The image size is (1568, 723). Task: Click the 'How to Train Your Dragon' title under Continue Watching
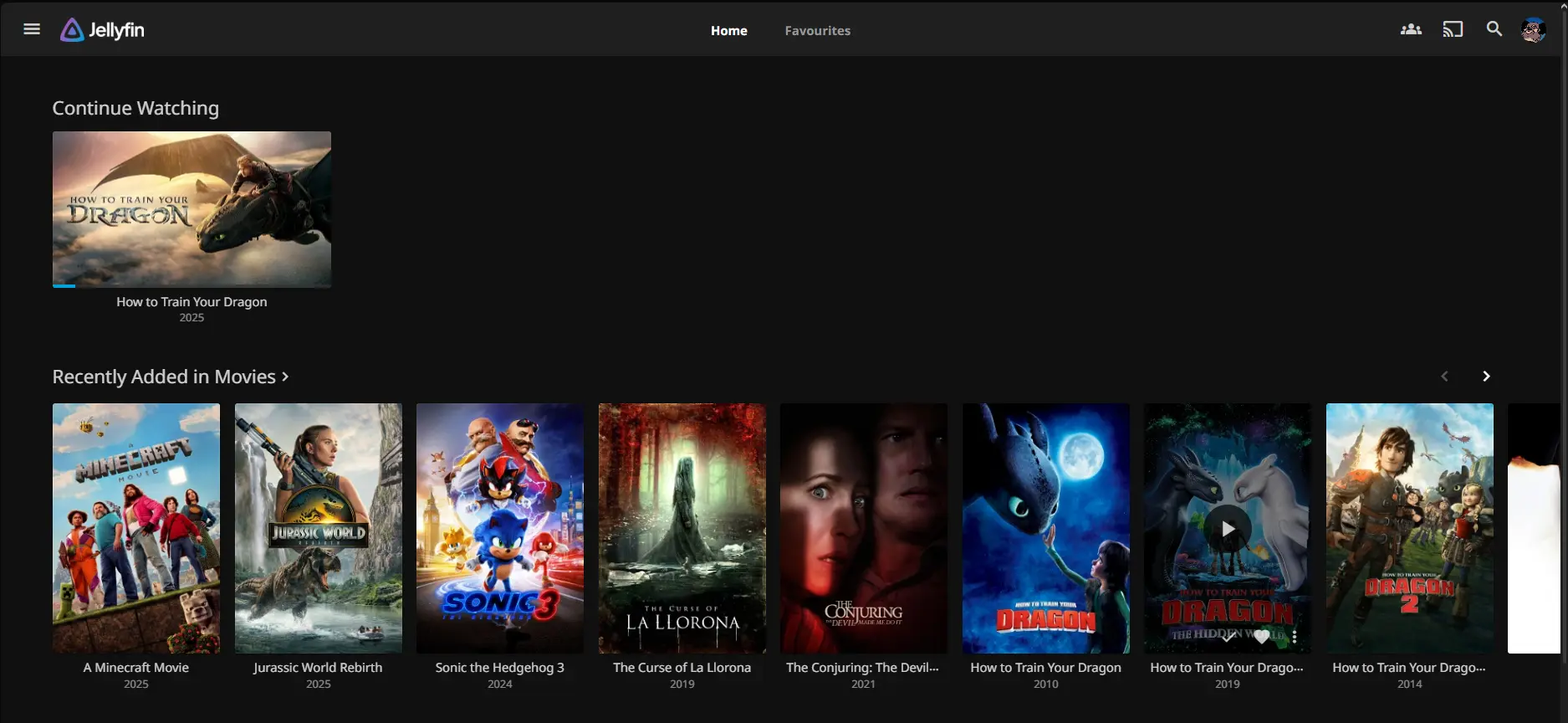192,302
